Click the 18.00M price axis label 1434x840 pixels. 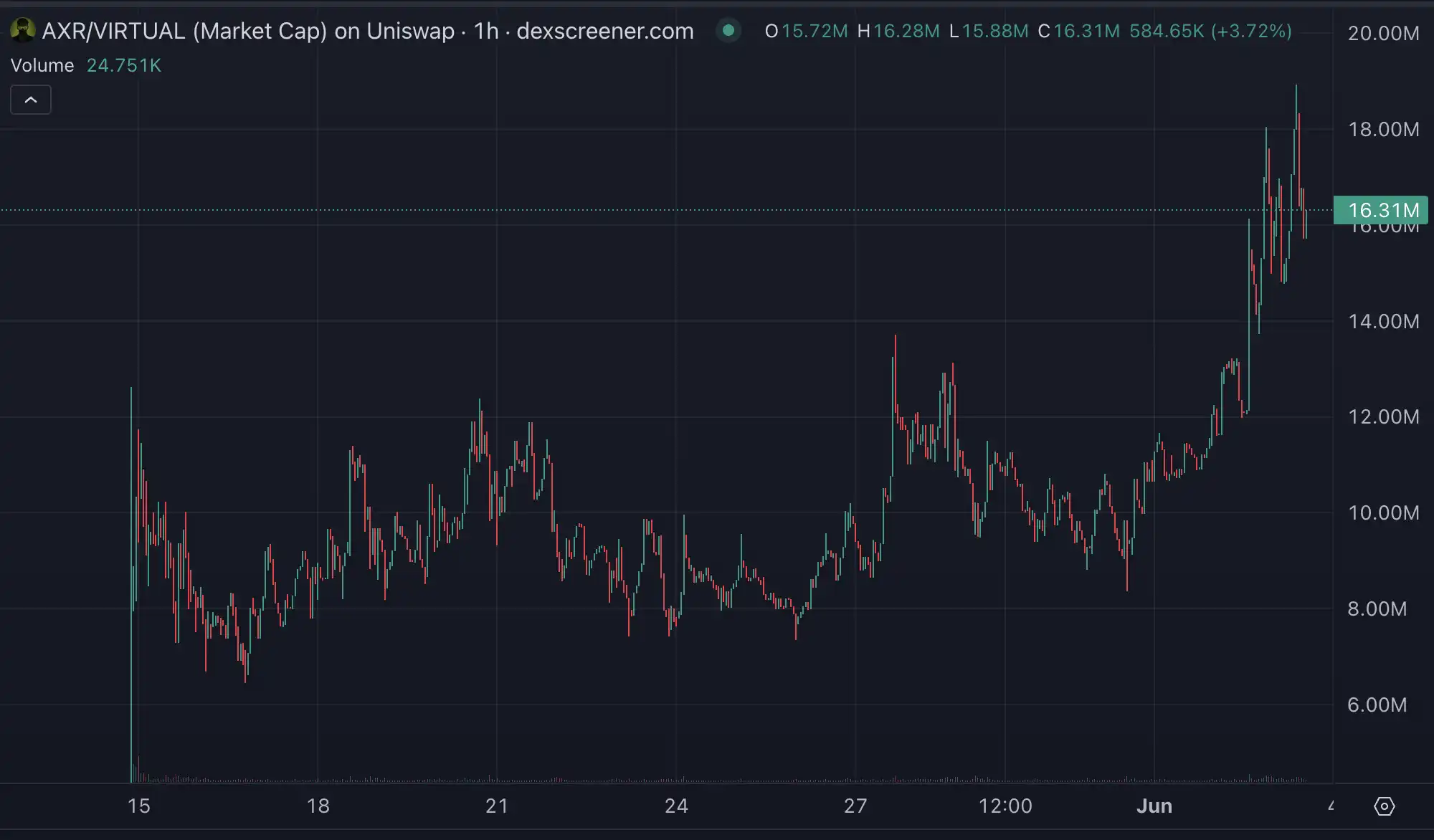1382,129
